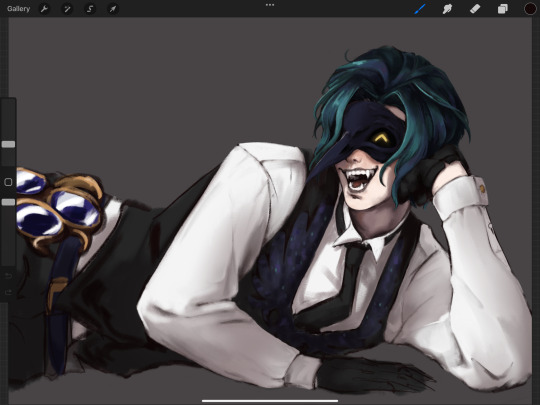Redo with the sidebar redo arrow

pyautogui.click(x=8, y=292)
